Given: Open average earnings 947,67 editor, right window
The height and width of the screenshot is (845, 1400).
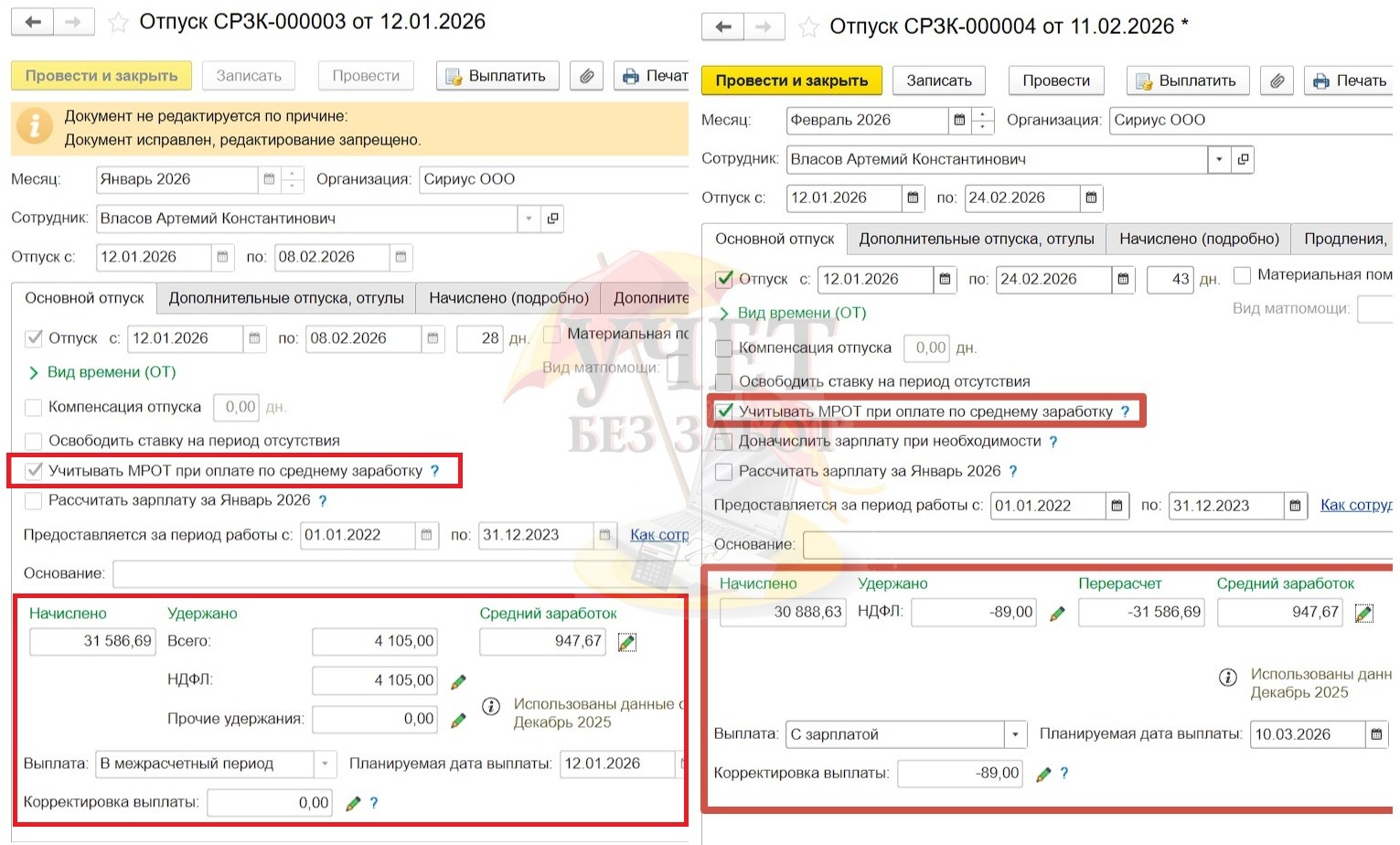Looking at the screenshot, I should click(x=1364, y=614).
